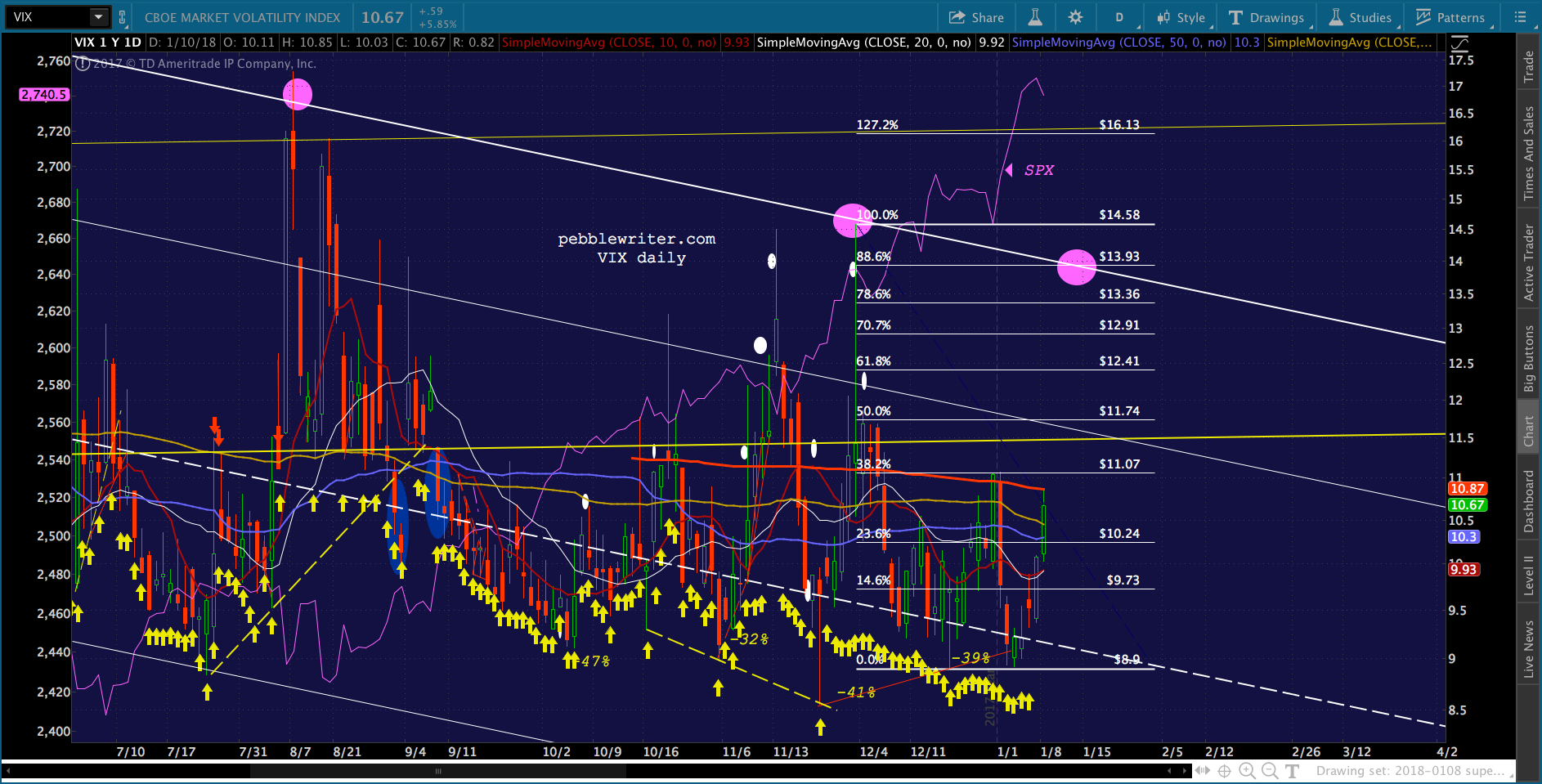Open the VIX symbol dropdown arrow
The image size is (1542, 784).
[99, 17]
